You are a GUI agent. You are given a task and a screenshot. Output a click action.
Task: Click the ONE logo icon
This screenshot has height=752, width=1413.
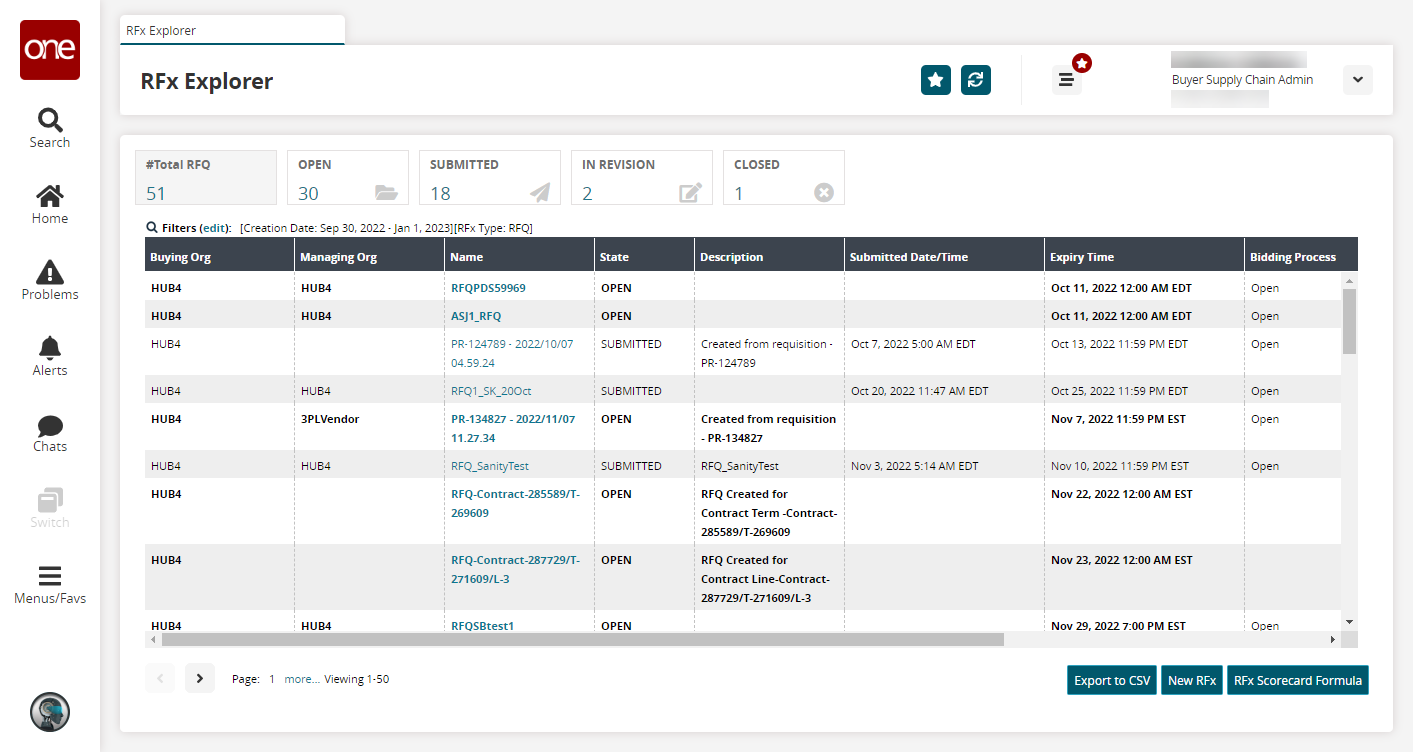pyautogui.click(x=50, y=50)
